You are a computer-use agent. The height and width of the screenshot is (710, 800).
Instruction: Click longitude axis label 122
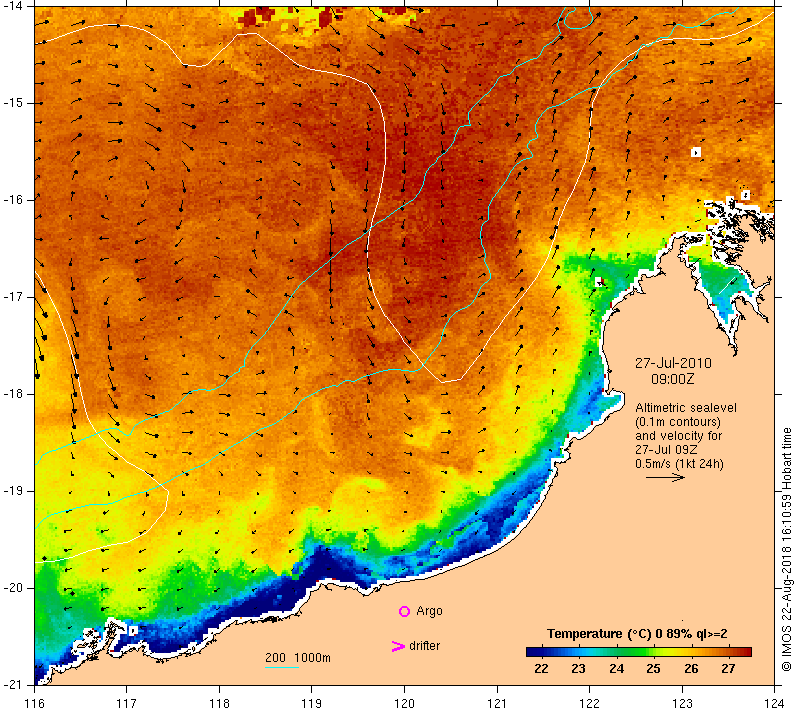click(589, 703)
